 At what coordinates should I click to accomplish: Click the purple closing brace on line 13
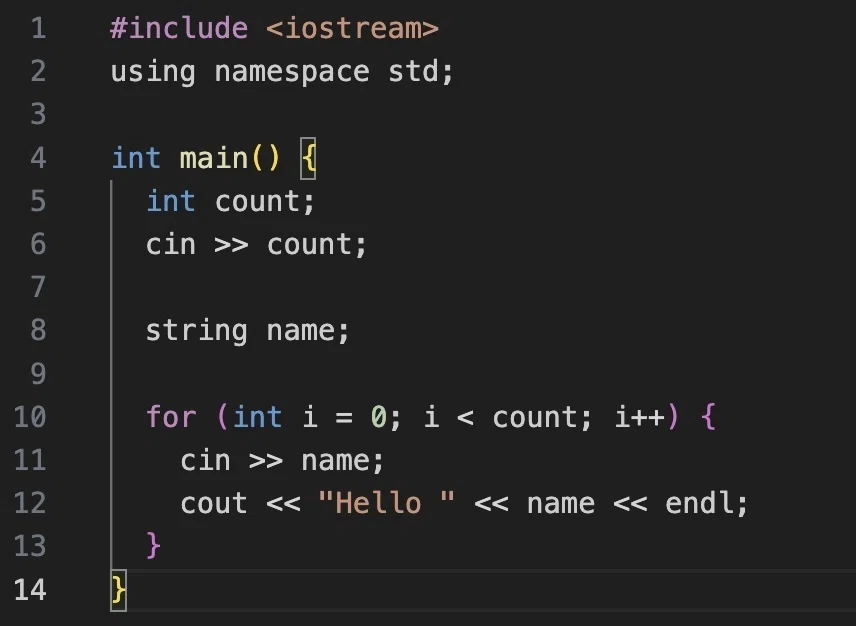click(x=153, y=545)
